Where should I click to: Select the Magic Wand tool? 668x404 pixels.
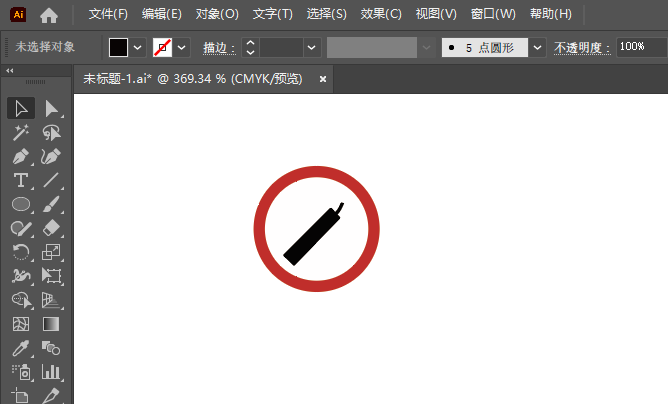[21, 133]
